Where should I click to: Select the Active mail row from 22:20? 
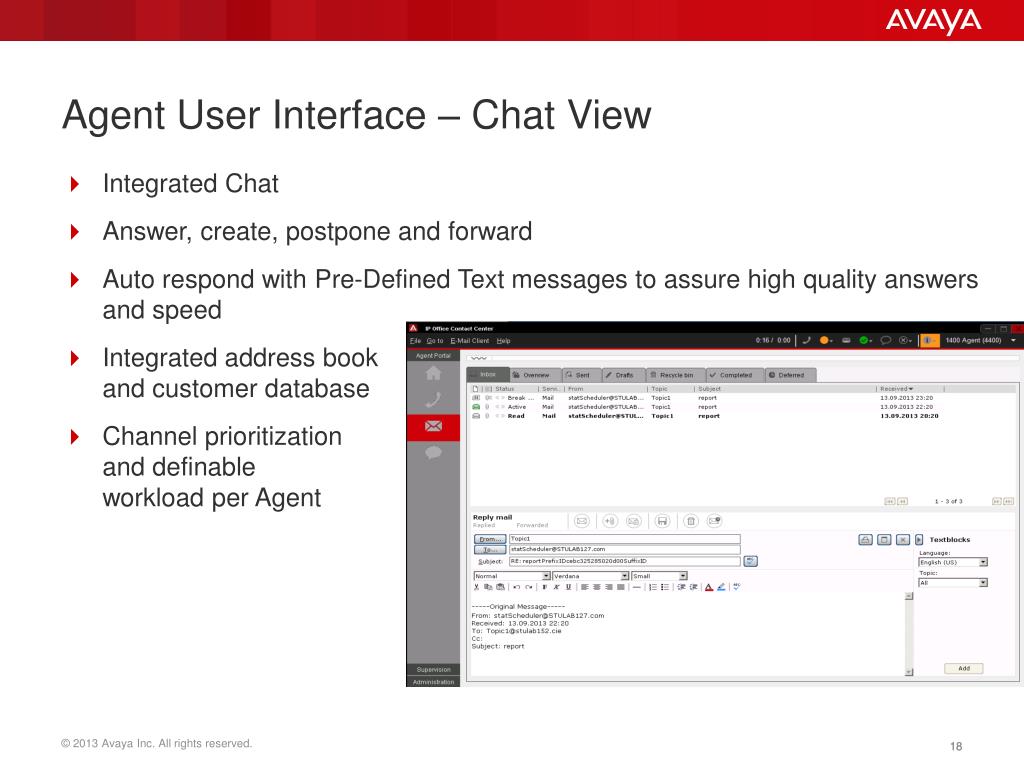(x=741, y=407)
